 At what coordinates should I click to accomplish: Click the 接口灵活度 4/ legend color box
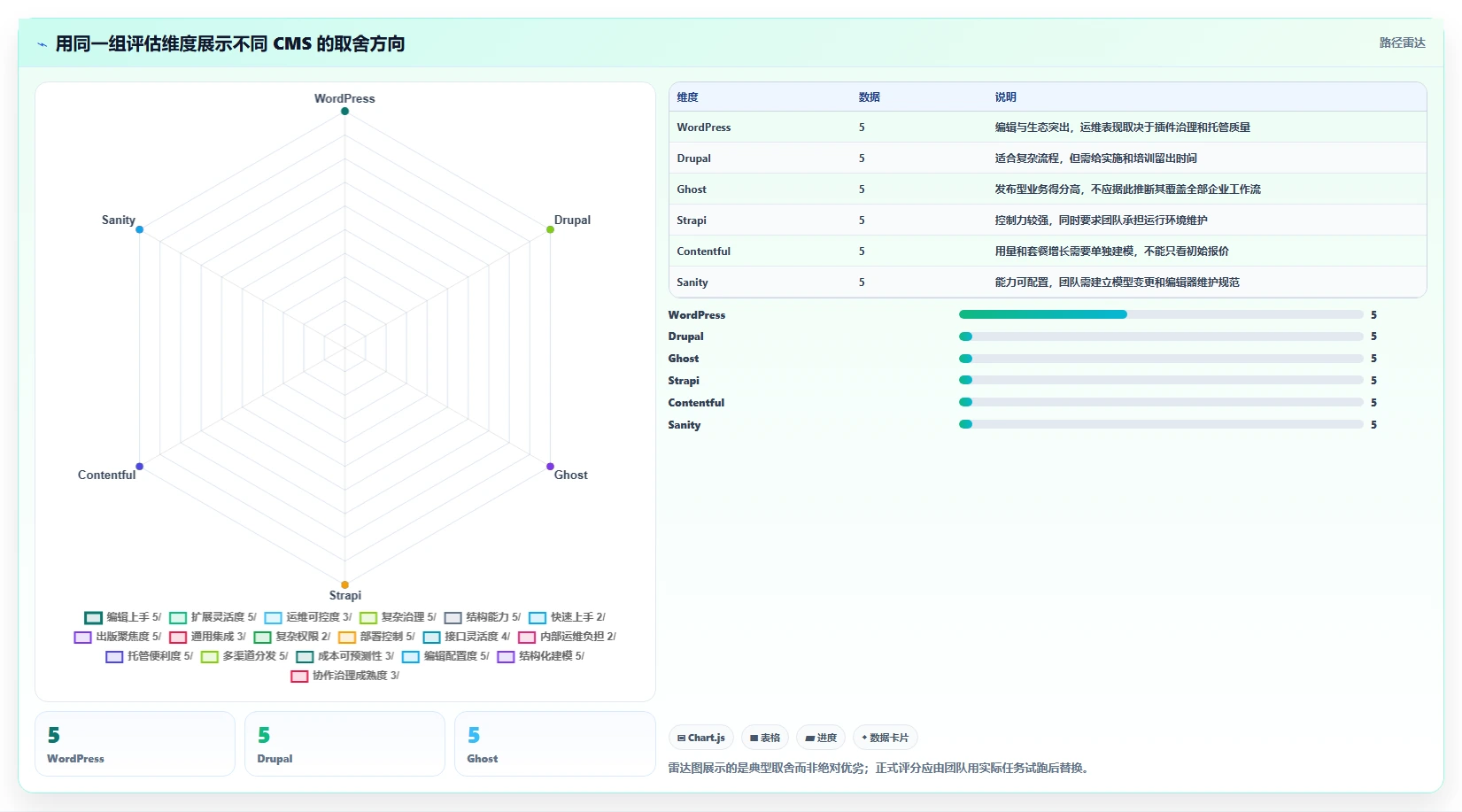[x=431, y=637]
